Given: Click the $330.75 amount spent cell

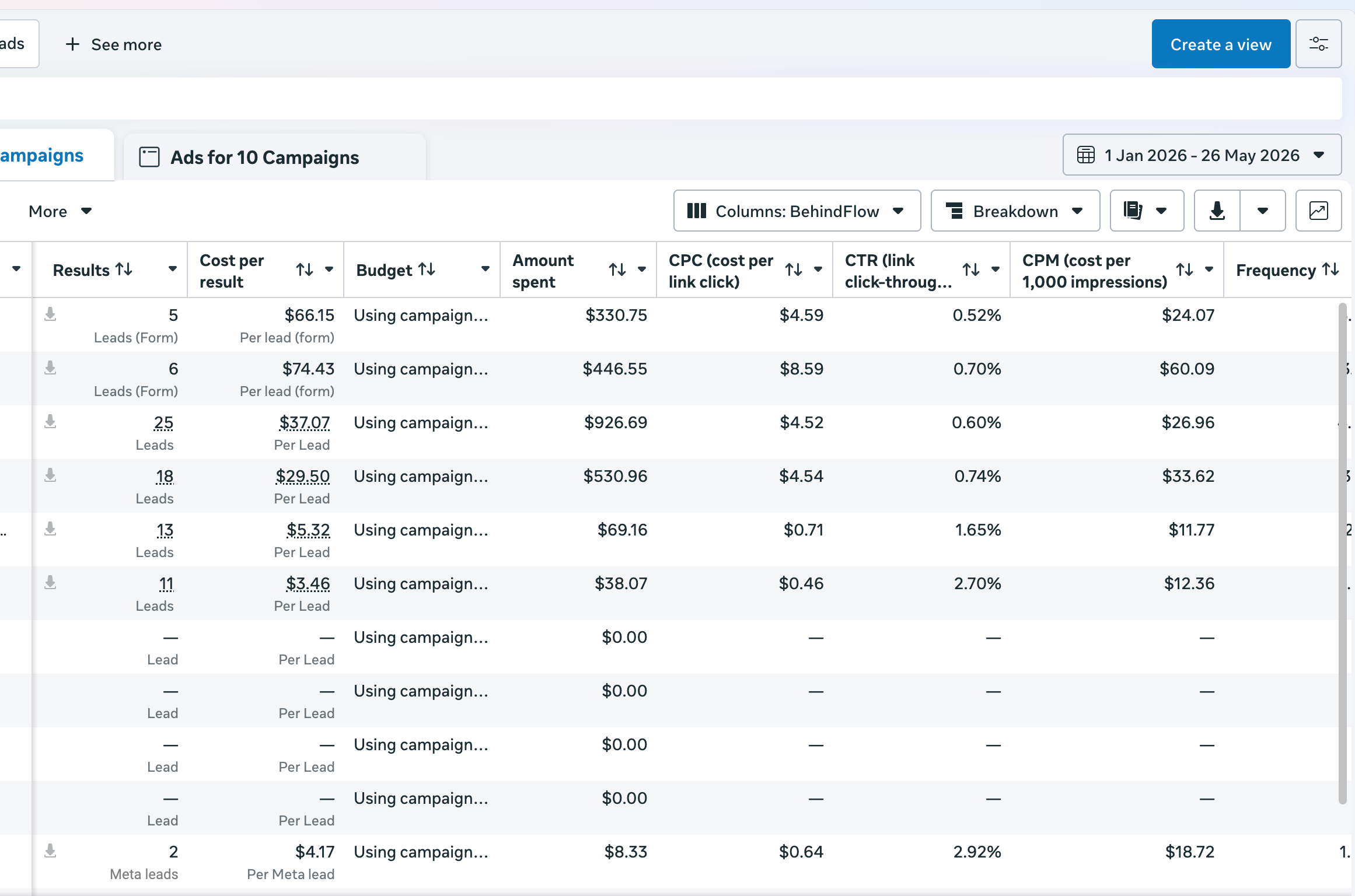Looking at the screenshot, I should click(616, 315).
